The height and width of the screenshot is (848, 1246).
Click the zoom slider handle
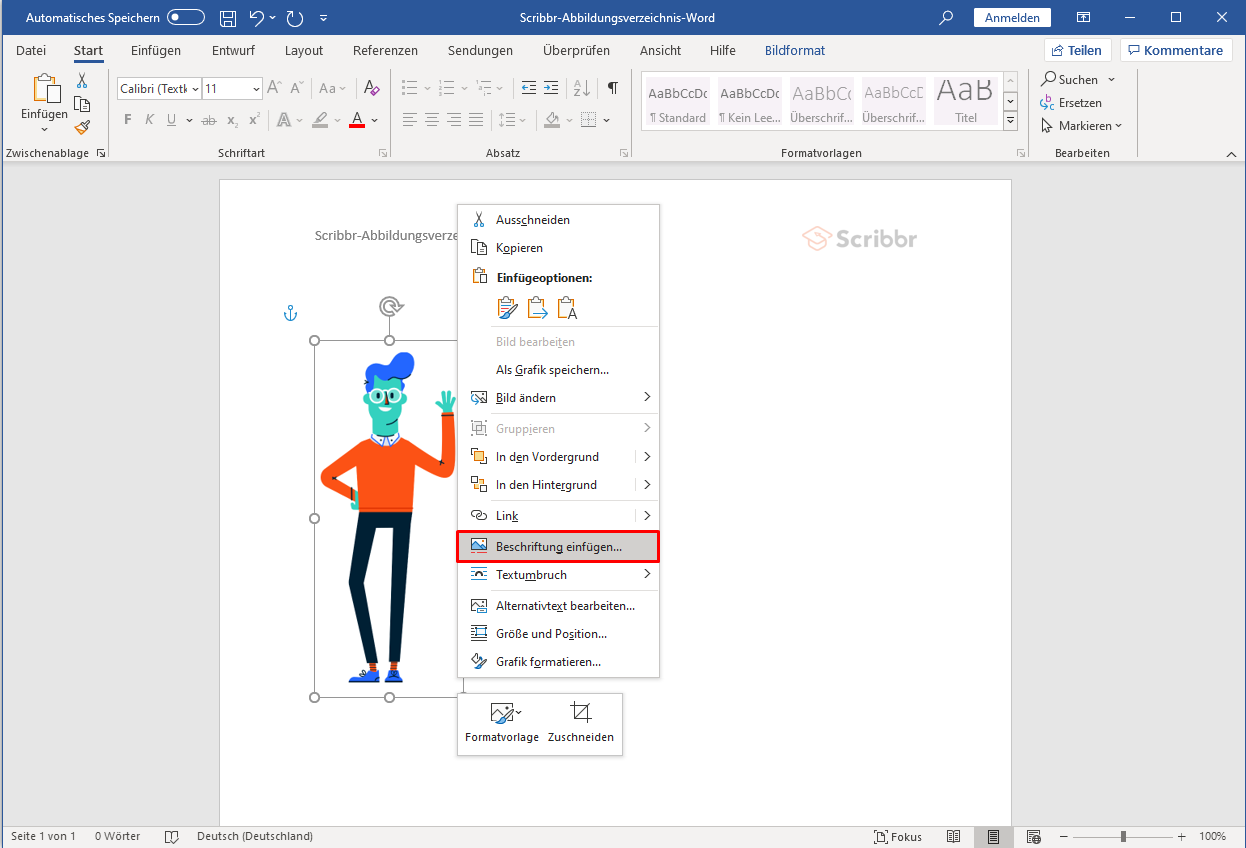coord(1123,836)
